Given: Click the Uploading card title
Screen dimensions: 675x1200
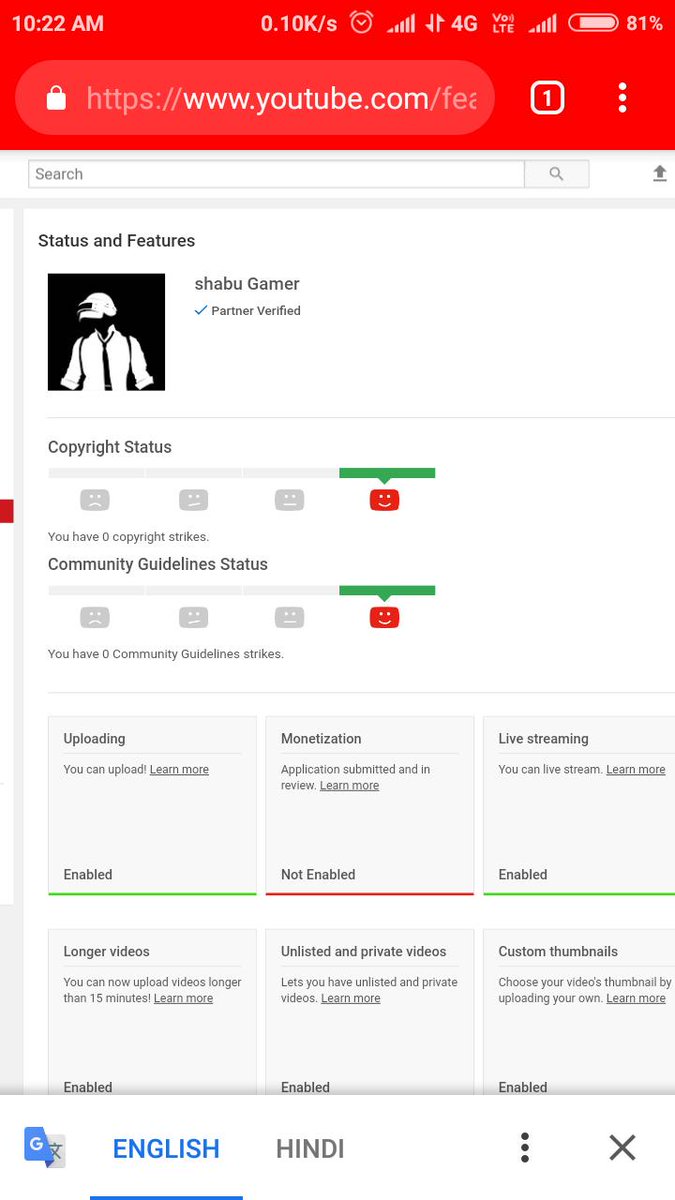Looking at the screenshot, I should click(x=94, y=739).
